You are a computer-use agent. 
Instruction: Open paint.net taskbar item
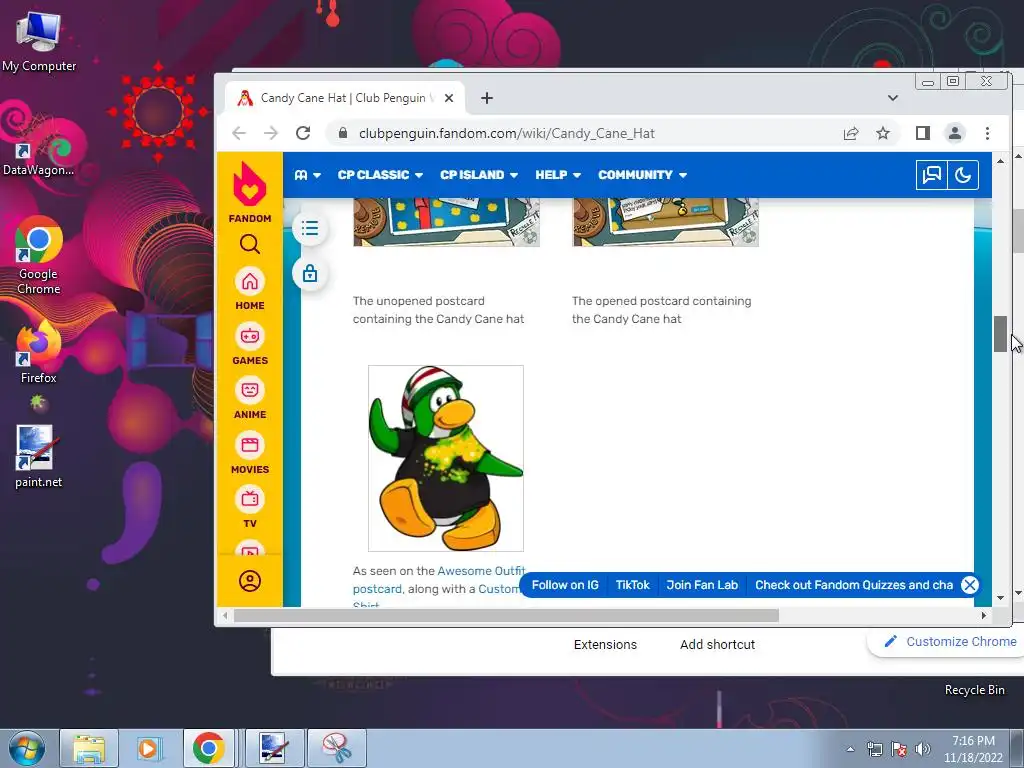[274, 748]
